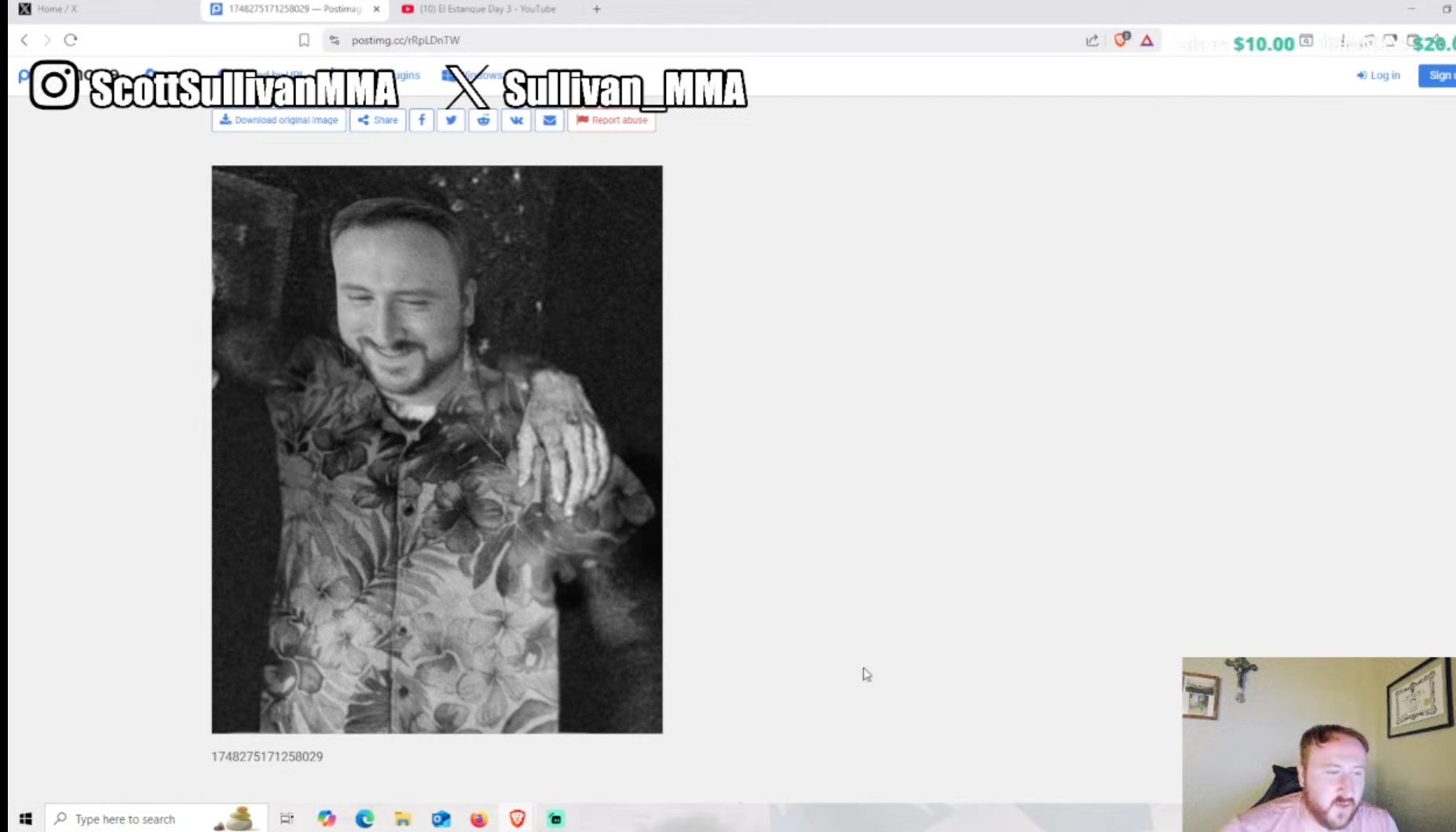Viewport: 1456px width, 832px height.
Task: Share image on VK
Action: [516, 120]
